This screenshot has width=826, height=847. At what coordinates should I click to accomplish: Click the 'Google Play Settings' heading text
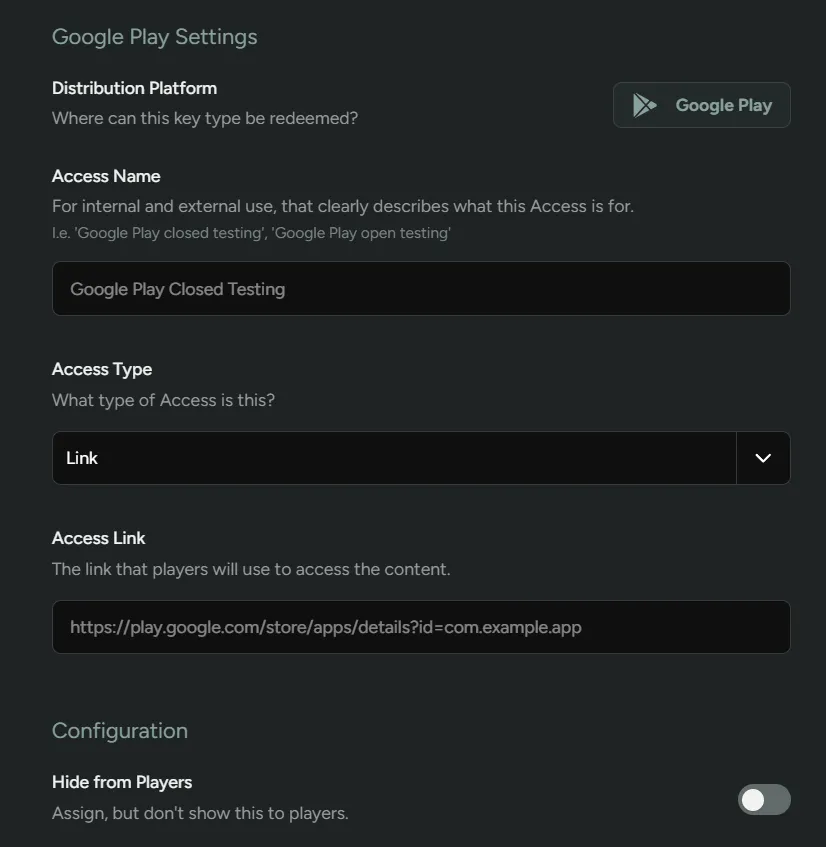click(x=155, y=37)
